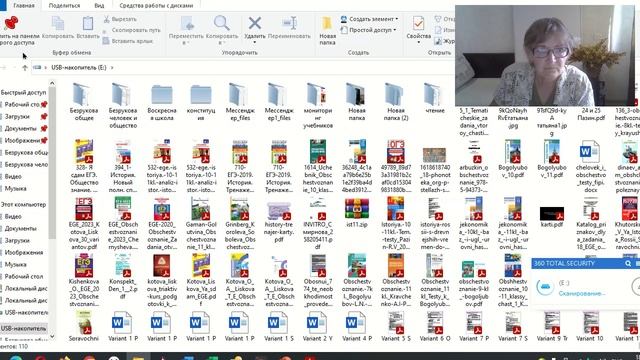
Task: Click search icon in 360 Total Security popup
Action: (x=628, y=264)
